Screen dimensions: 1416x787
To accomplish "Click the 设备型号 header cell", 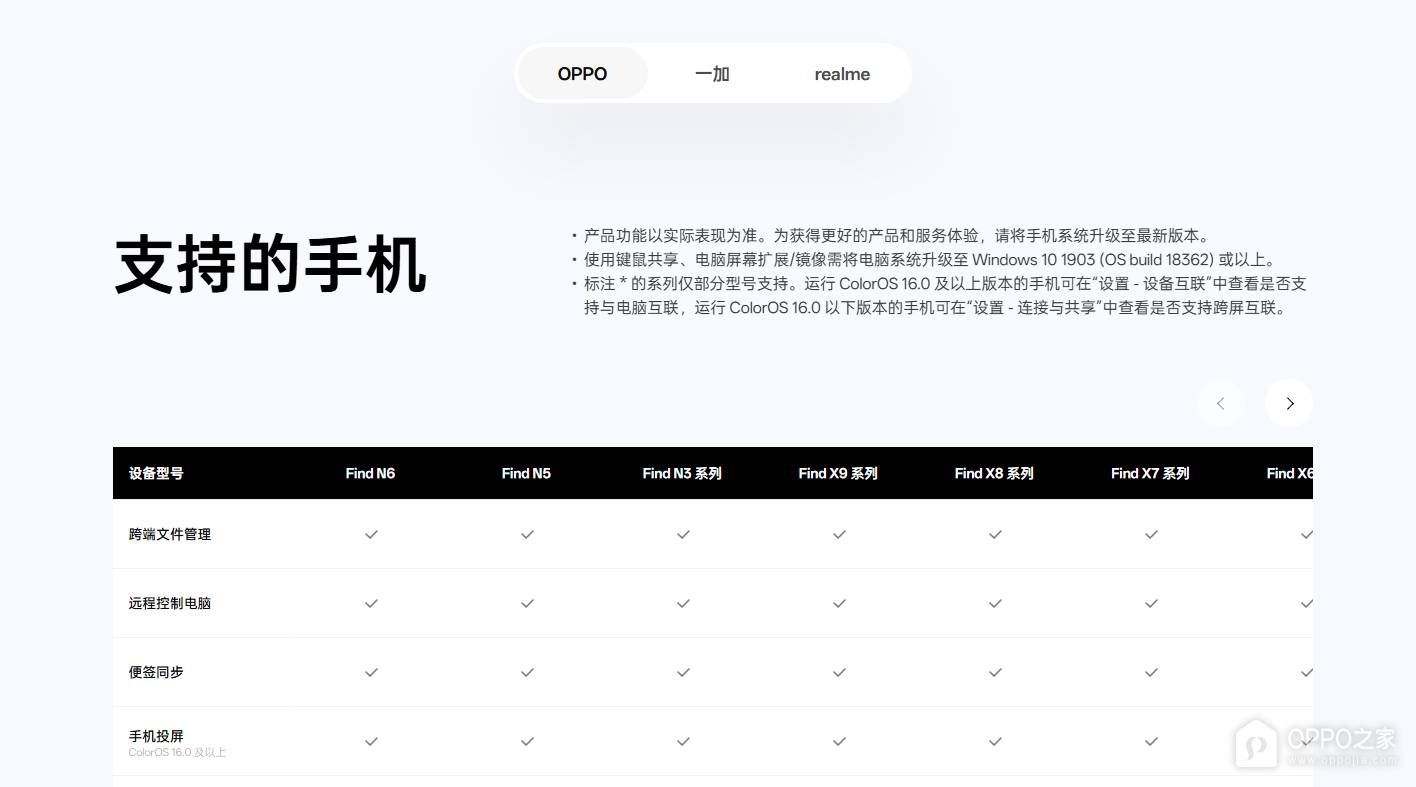I will 156,473.
